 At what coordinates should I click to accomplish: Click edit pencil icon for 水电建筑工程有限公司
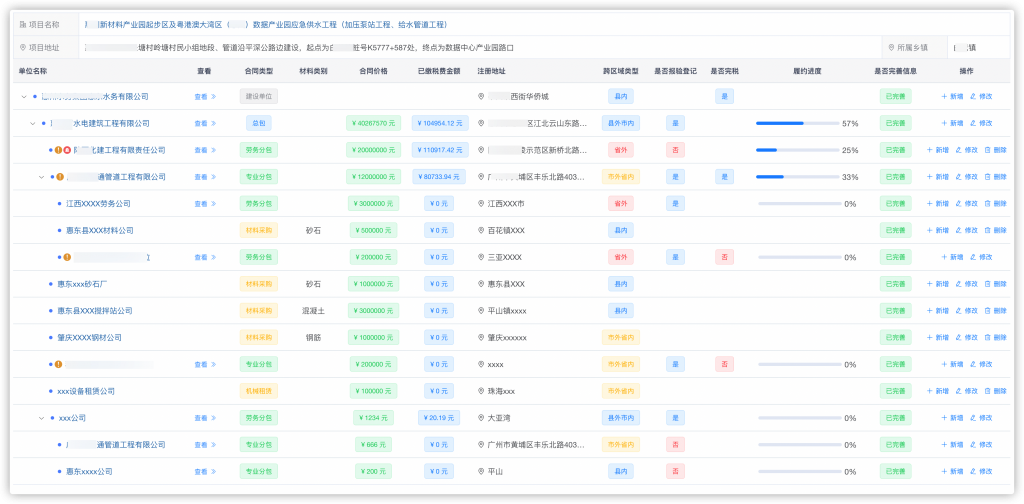pyautogui.click(x=973, y=124)
